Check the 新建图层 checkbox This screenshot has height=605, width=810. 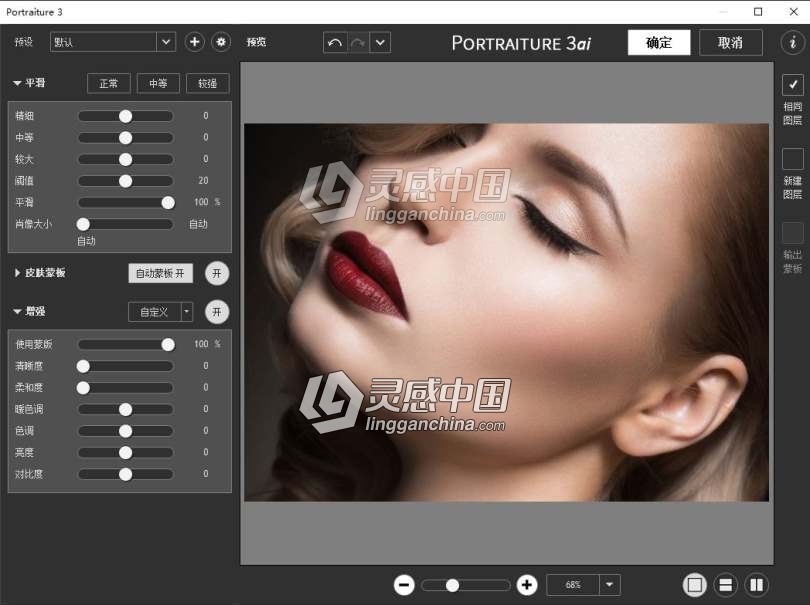[792, 159]
